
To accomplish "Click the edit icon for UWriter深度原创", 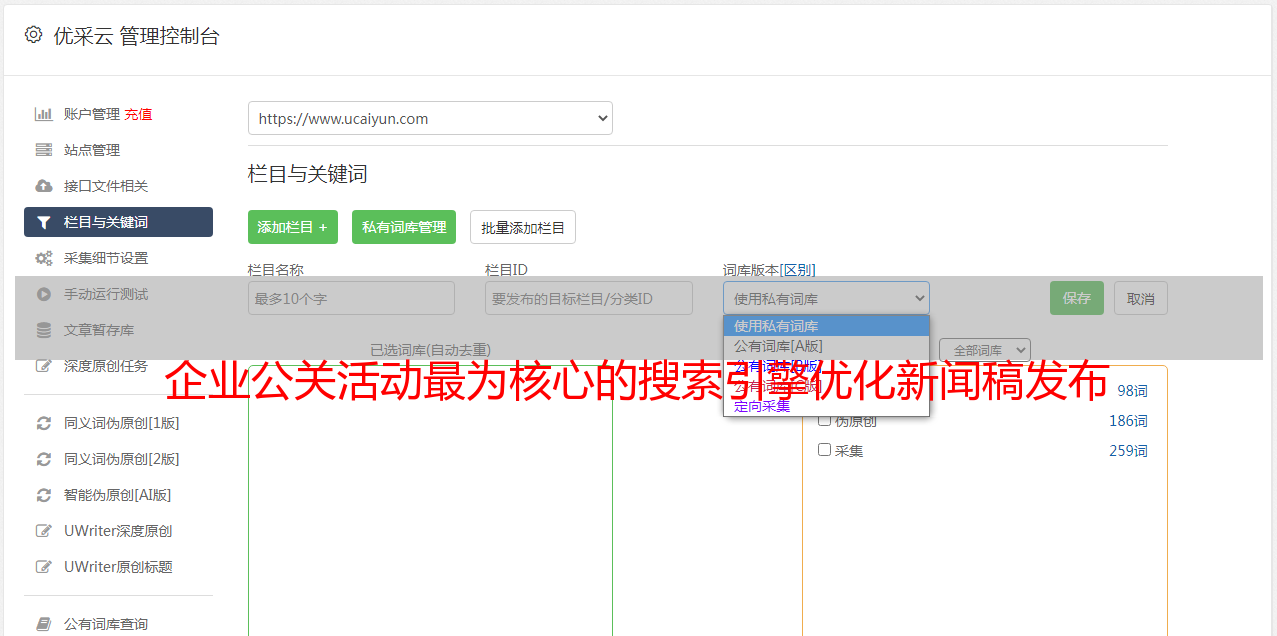I will pyautogui.click(x=44, y=531).
